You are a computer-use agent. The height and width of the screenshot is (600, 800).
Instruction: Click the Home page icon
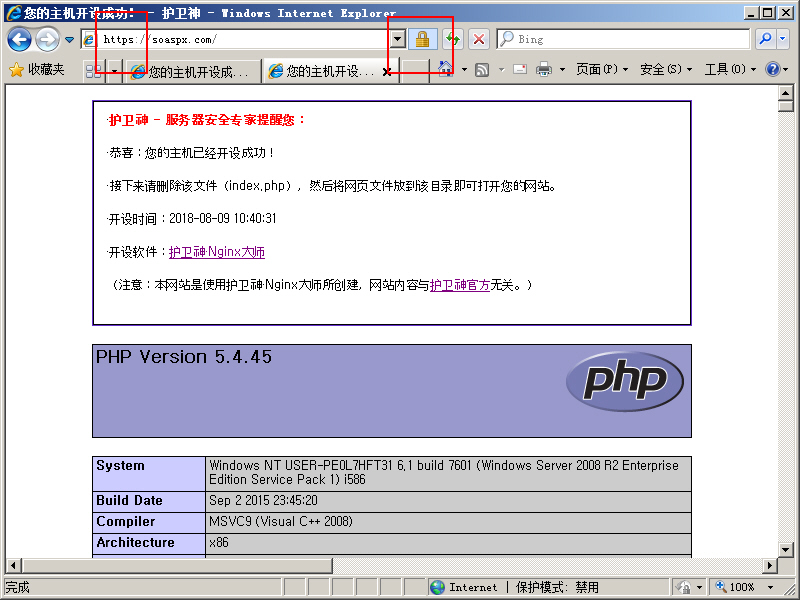(446, 70)
